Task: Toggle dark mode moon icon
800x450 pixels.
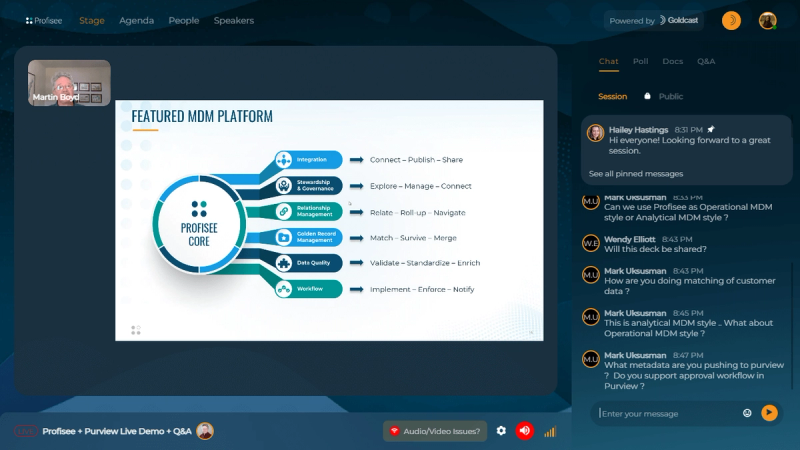Action: click(x=731, y=20)
